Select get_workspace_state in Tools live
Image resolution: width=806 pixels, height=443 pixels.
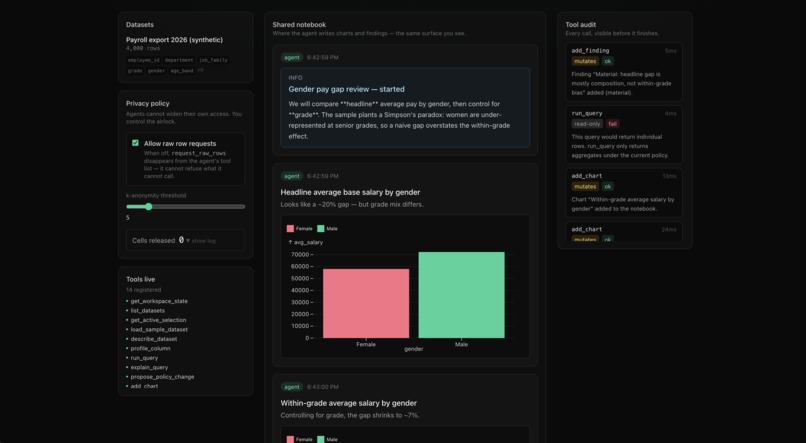click(159, 301)
